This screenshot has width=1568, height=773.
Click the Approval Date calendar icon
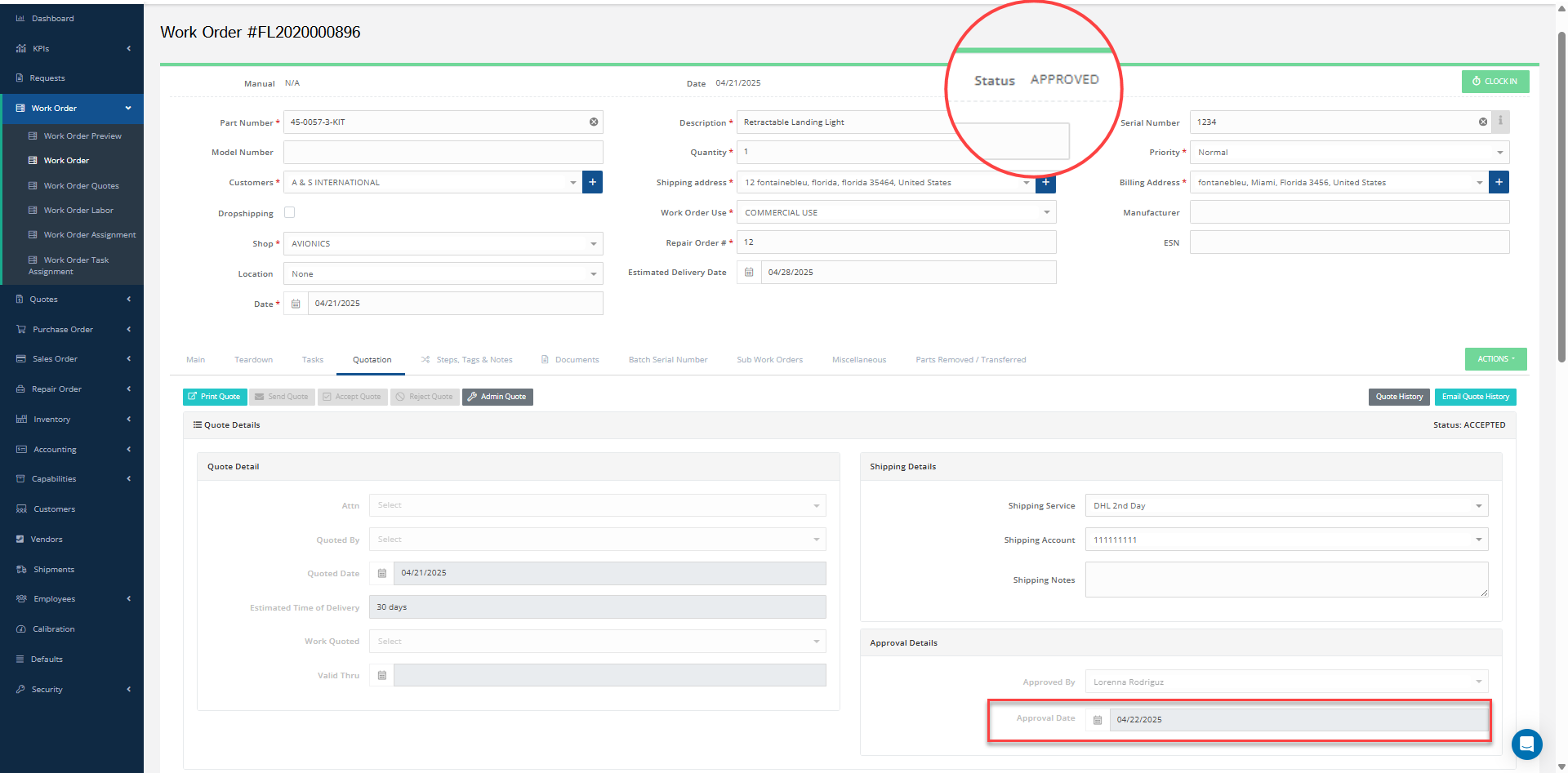coord(1098,720)
